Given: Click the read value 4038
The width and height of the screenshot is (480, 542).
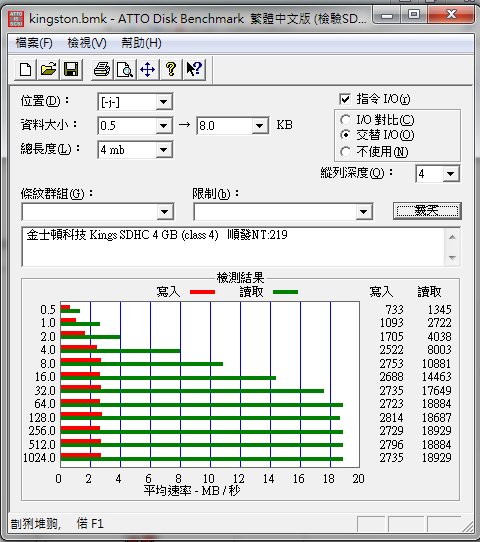Looking at the screenshot, I should [x=440, y=336].
